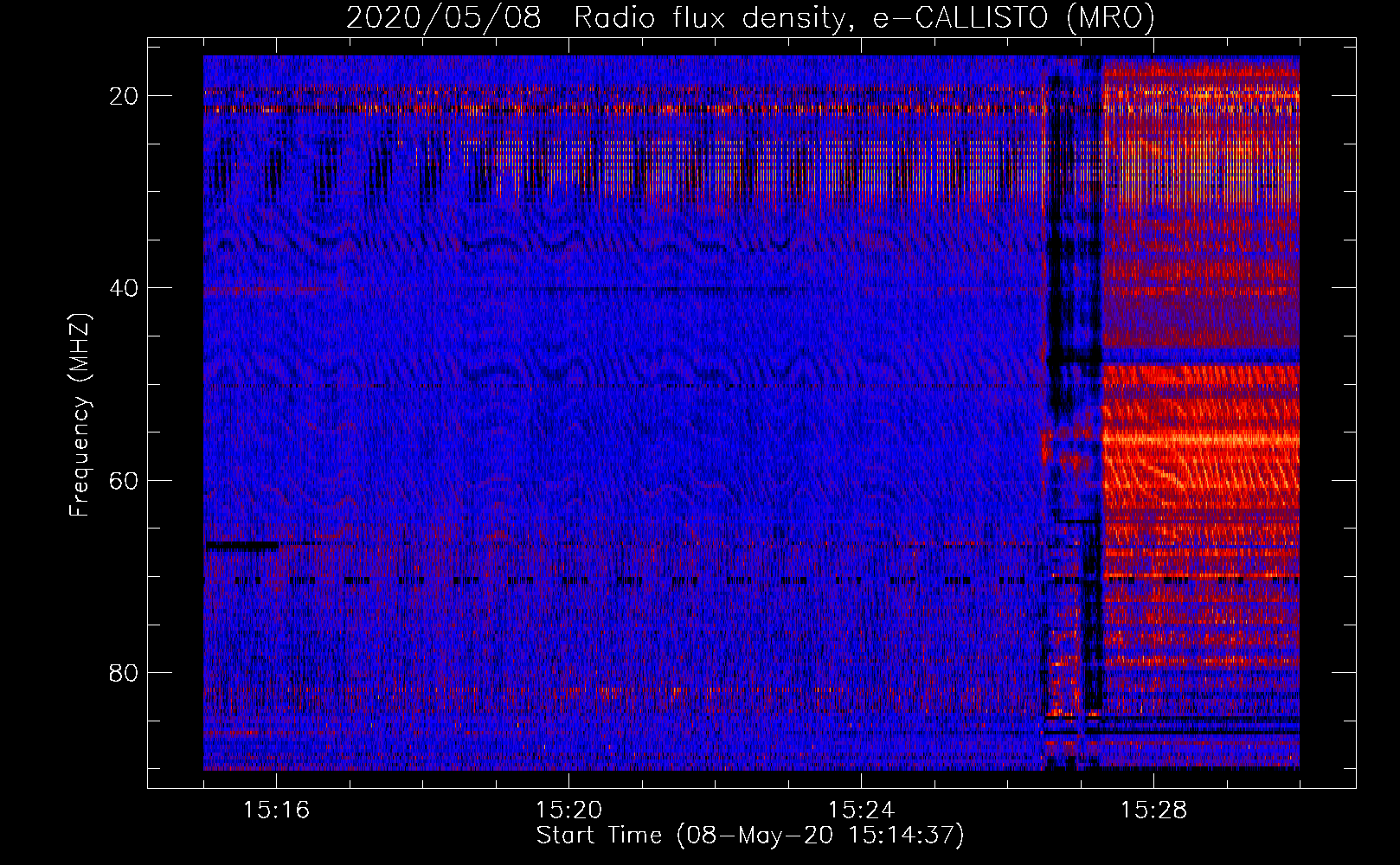The width and height of the screenshot is (1400, 865).
Task: Click the 20 frequency tick label
Action: 124,96
